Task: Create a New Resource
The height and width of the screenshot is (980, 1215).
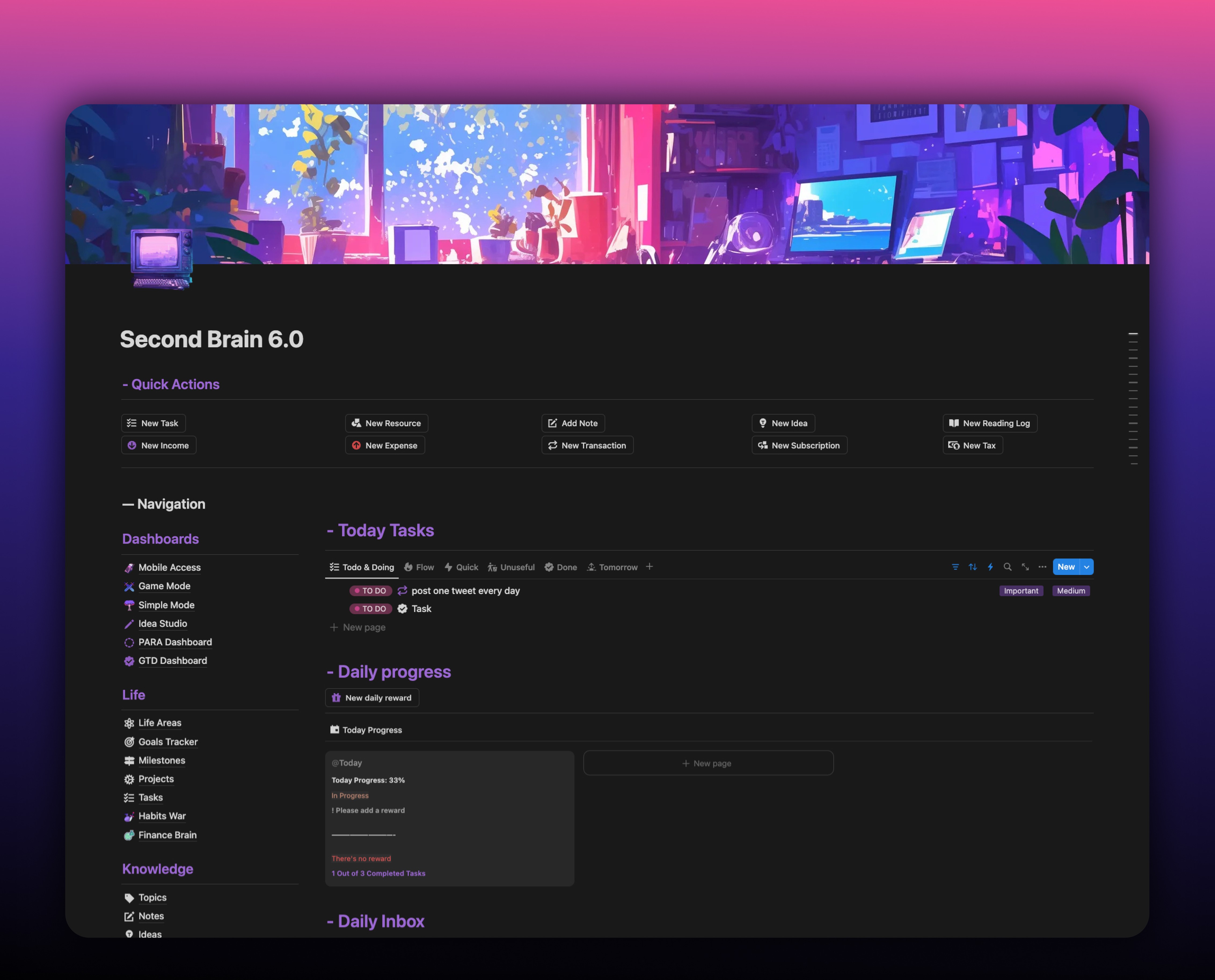Action: (x=386, y=423)
